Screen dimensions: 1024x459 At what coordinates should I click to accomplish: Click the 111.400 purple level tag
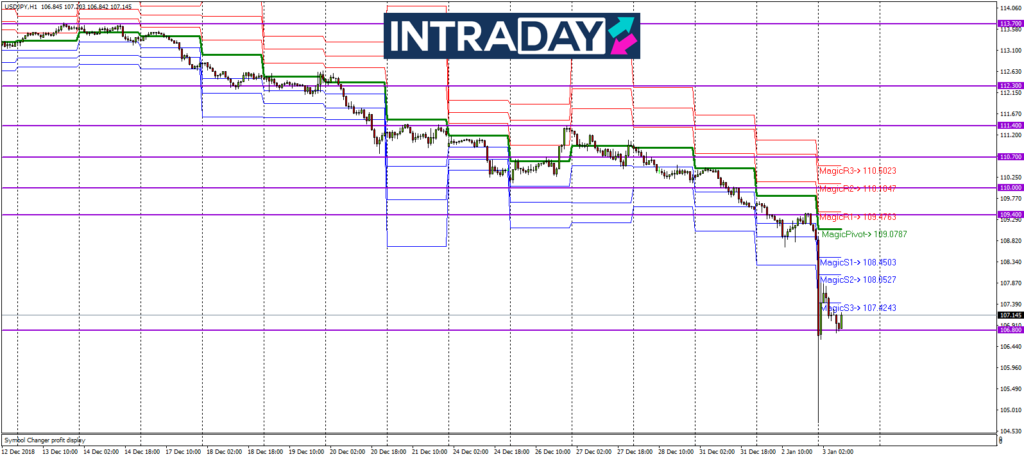tap(1009, 125)
